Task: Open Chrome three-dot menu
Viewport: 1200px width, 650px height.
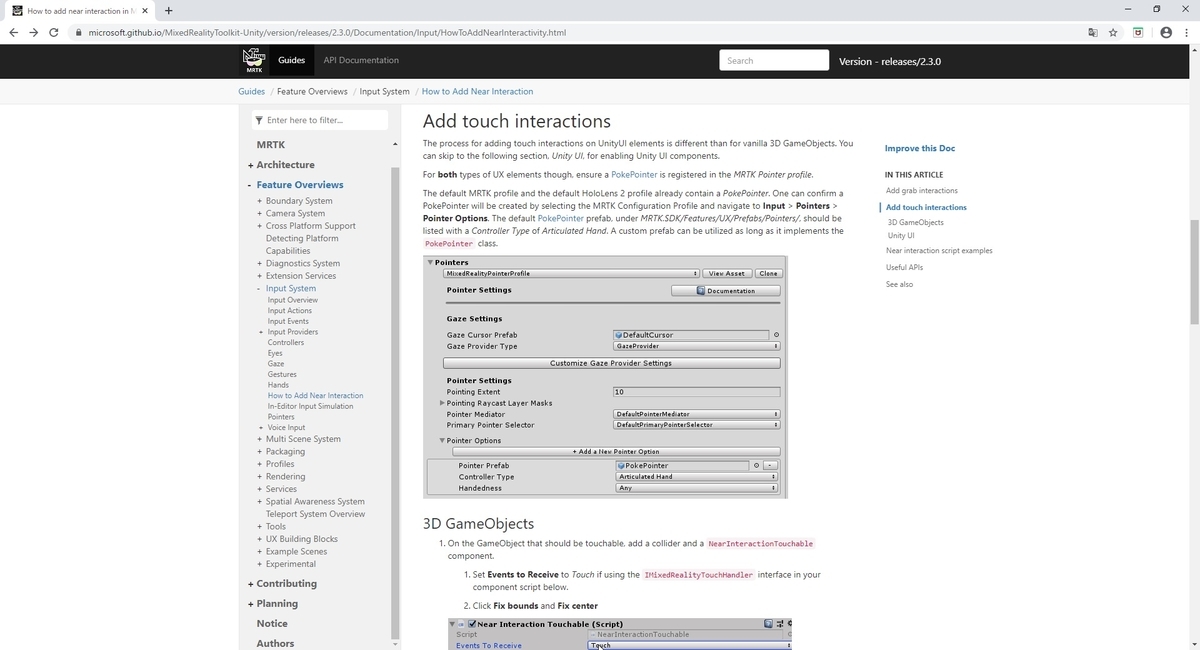Action: pos(1187,32)
